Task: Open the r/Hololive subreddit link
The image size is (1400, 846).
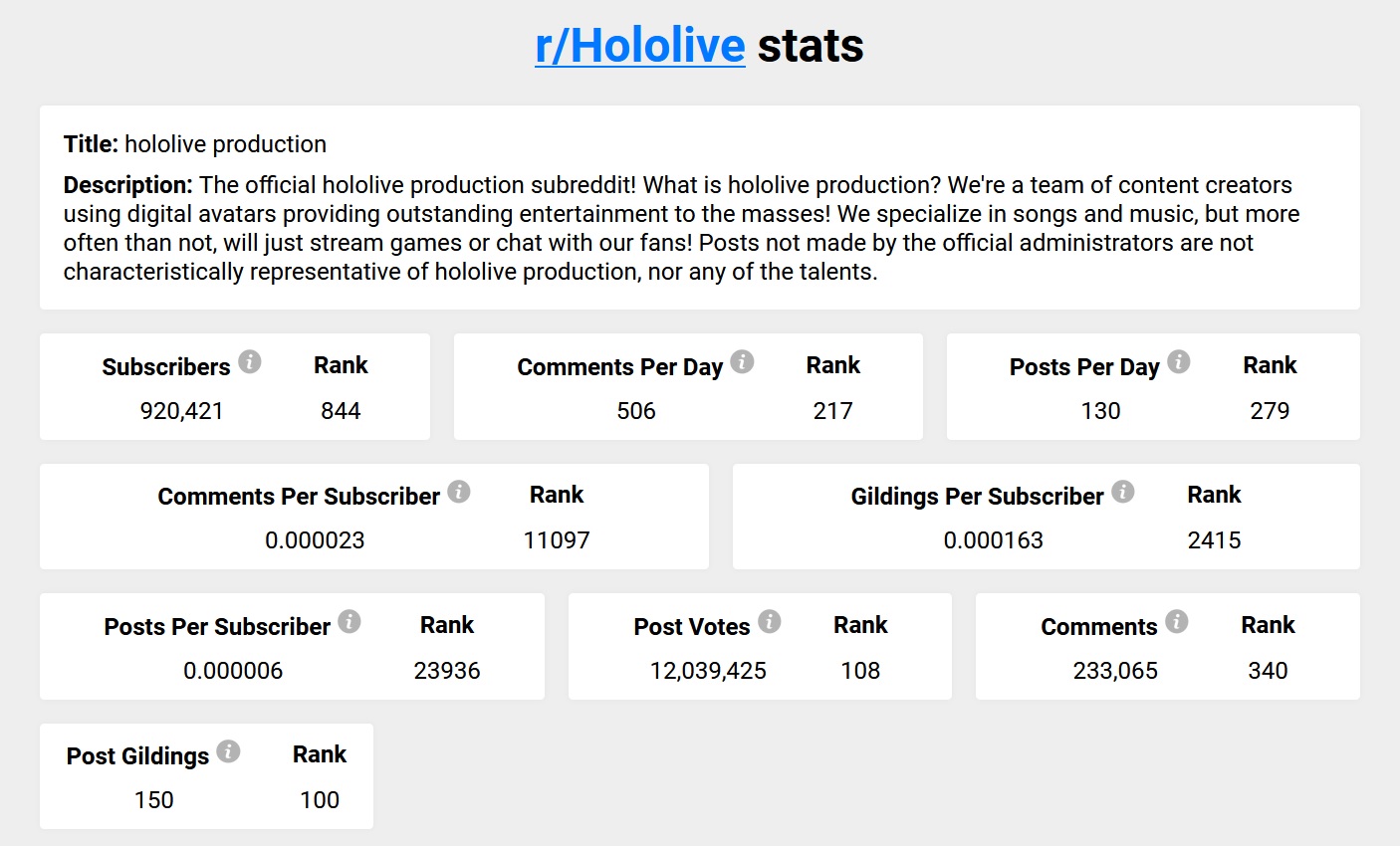Action: (x=639, y=46)
